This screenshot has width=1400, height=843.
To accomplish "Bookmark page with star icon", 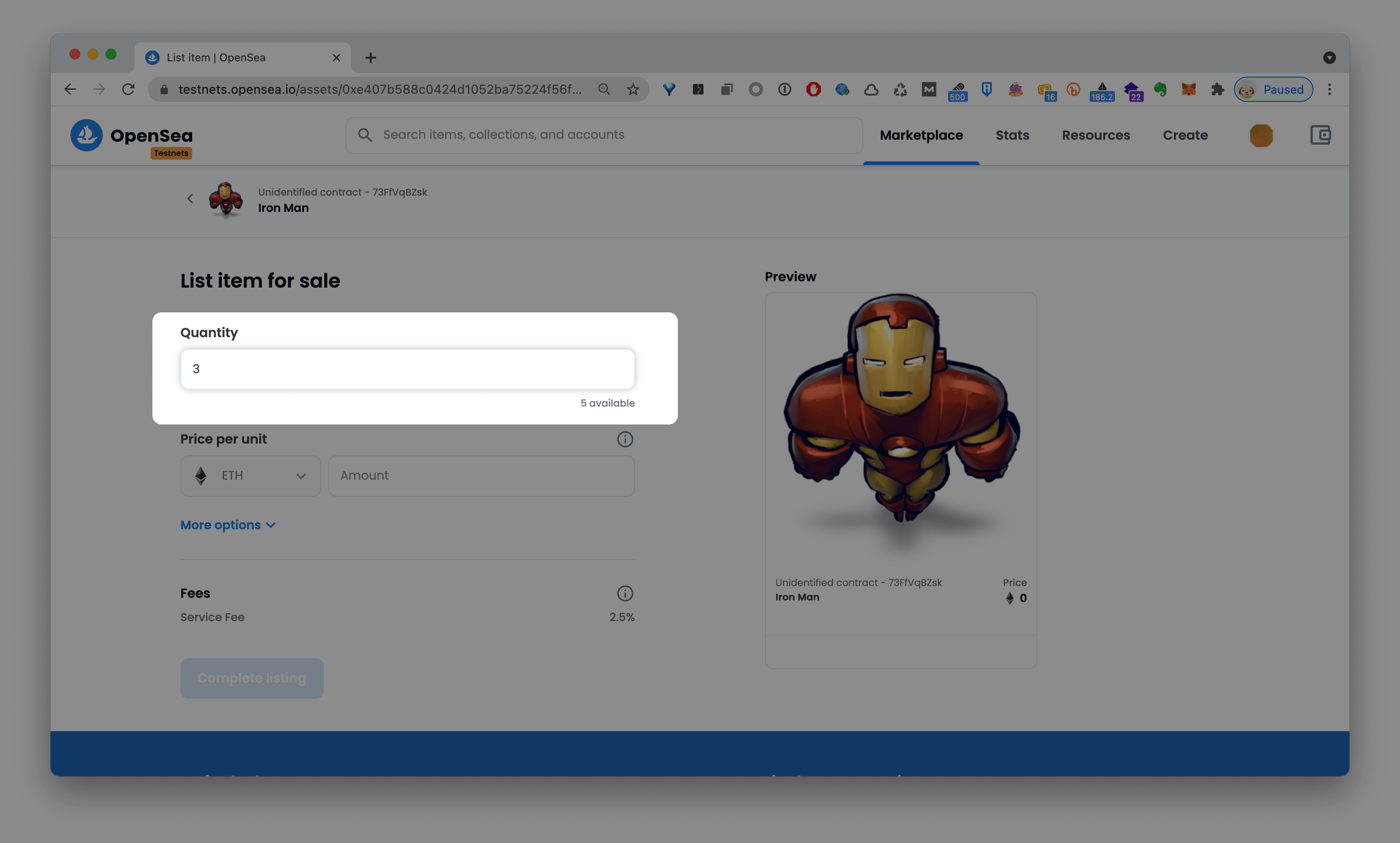I will click(x=633, y=89).
